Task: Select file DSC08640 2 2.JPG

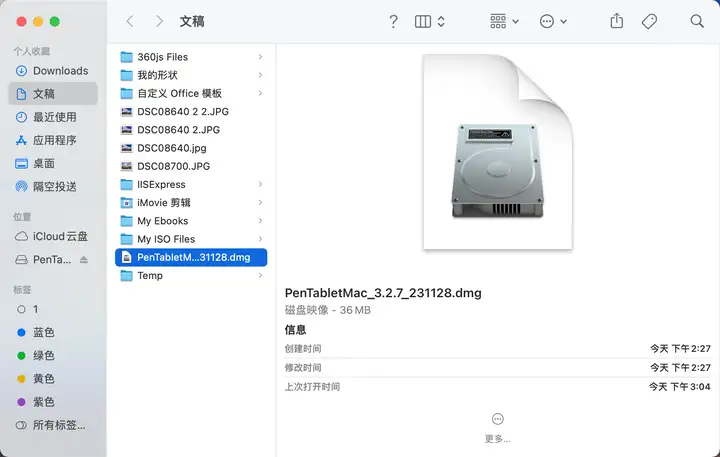Action: (x=191, y=112)
